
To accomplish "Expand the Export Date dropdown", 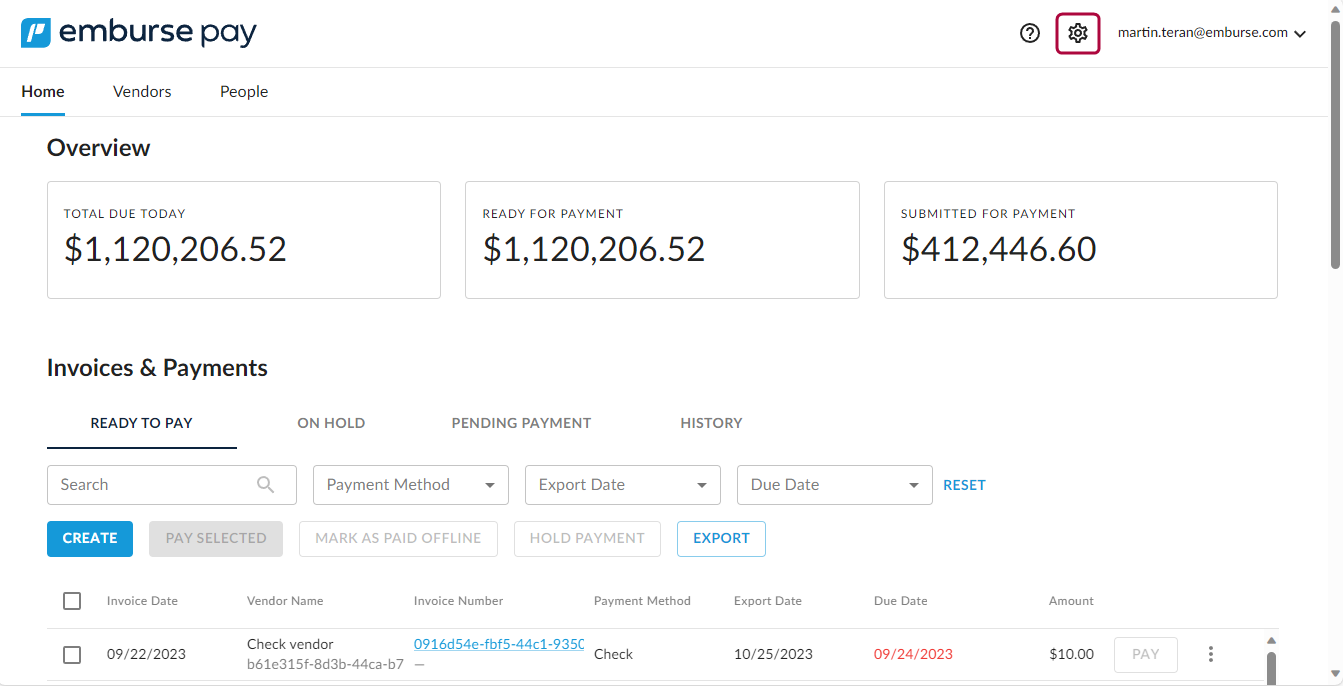I will (x=622, y=484).
